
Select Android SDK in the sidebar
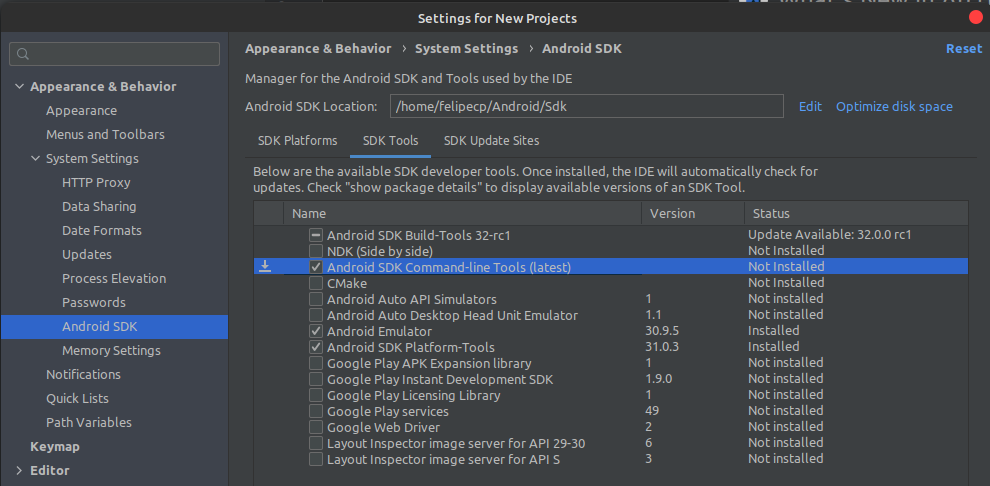[x=114, y=327]
